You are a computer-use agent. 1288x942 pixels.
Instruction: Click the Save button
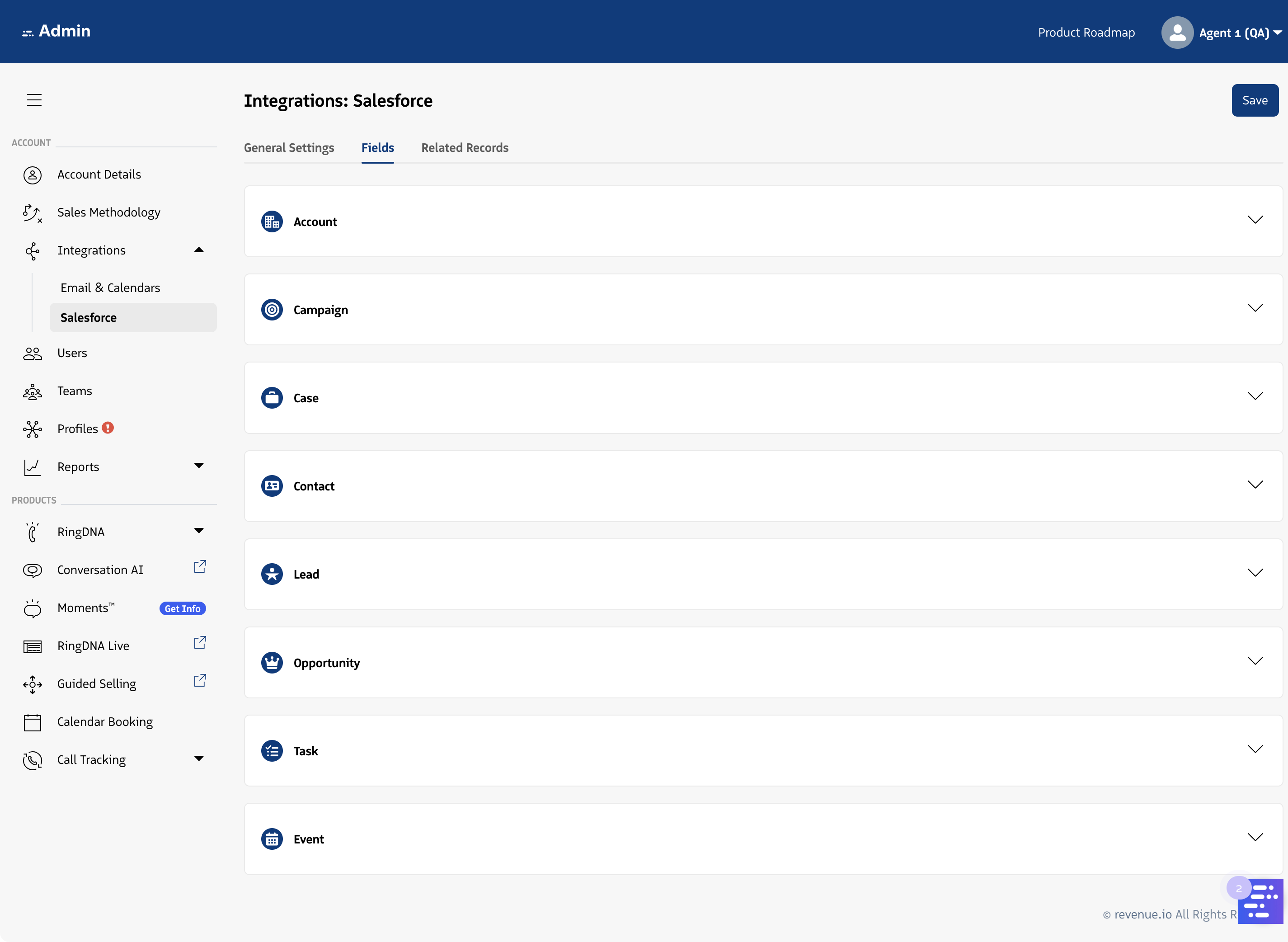[1255, 100]
